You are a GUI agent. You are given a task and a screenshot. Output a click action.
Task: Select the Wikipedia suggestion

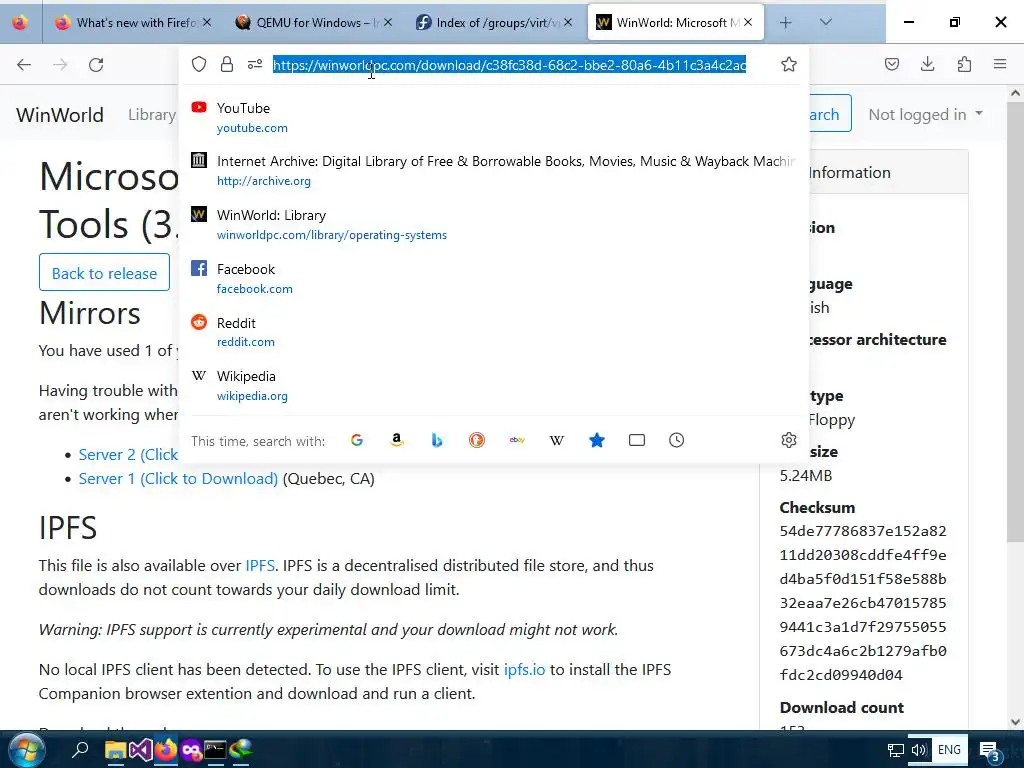[494, 386]
